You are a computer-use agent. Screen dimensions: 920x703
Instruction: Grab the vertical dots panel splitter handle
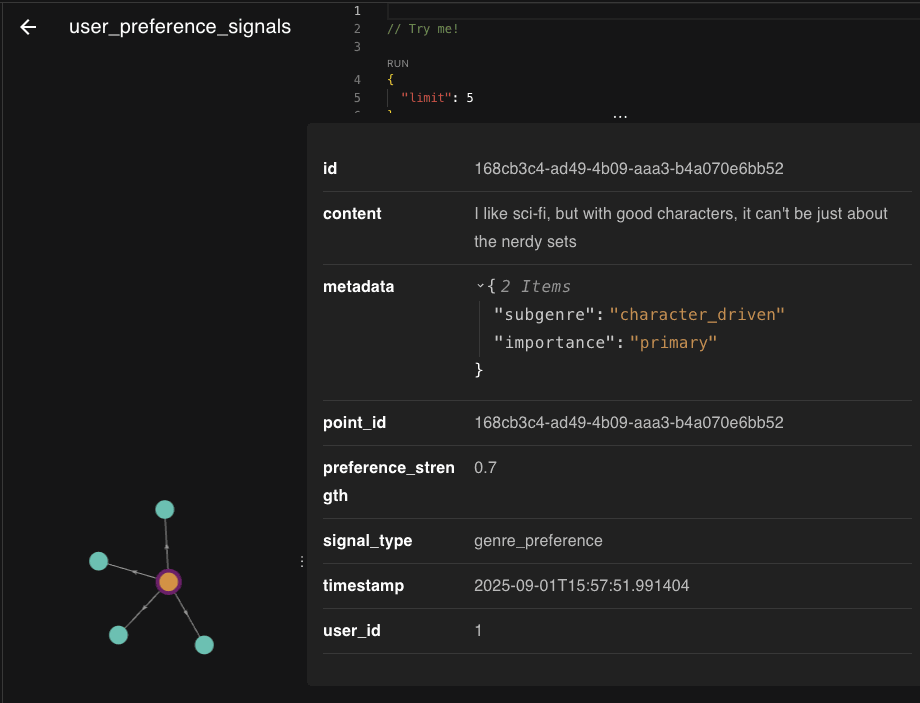point(302,562)
